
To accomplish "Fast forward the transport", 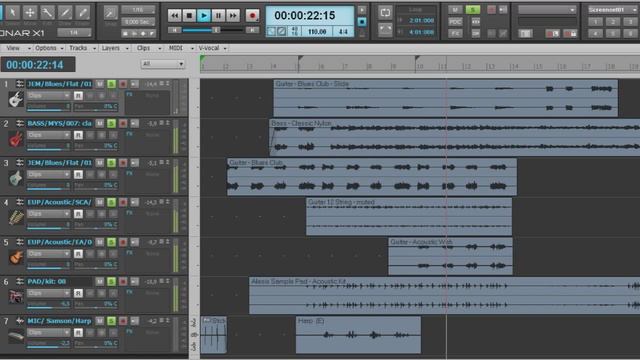I will [233, 16].
